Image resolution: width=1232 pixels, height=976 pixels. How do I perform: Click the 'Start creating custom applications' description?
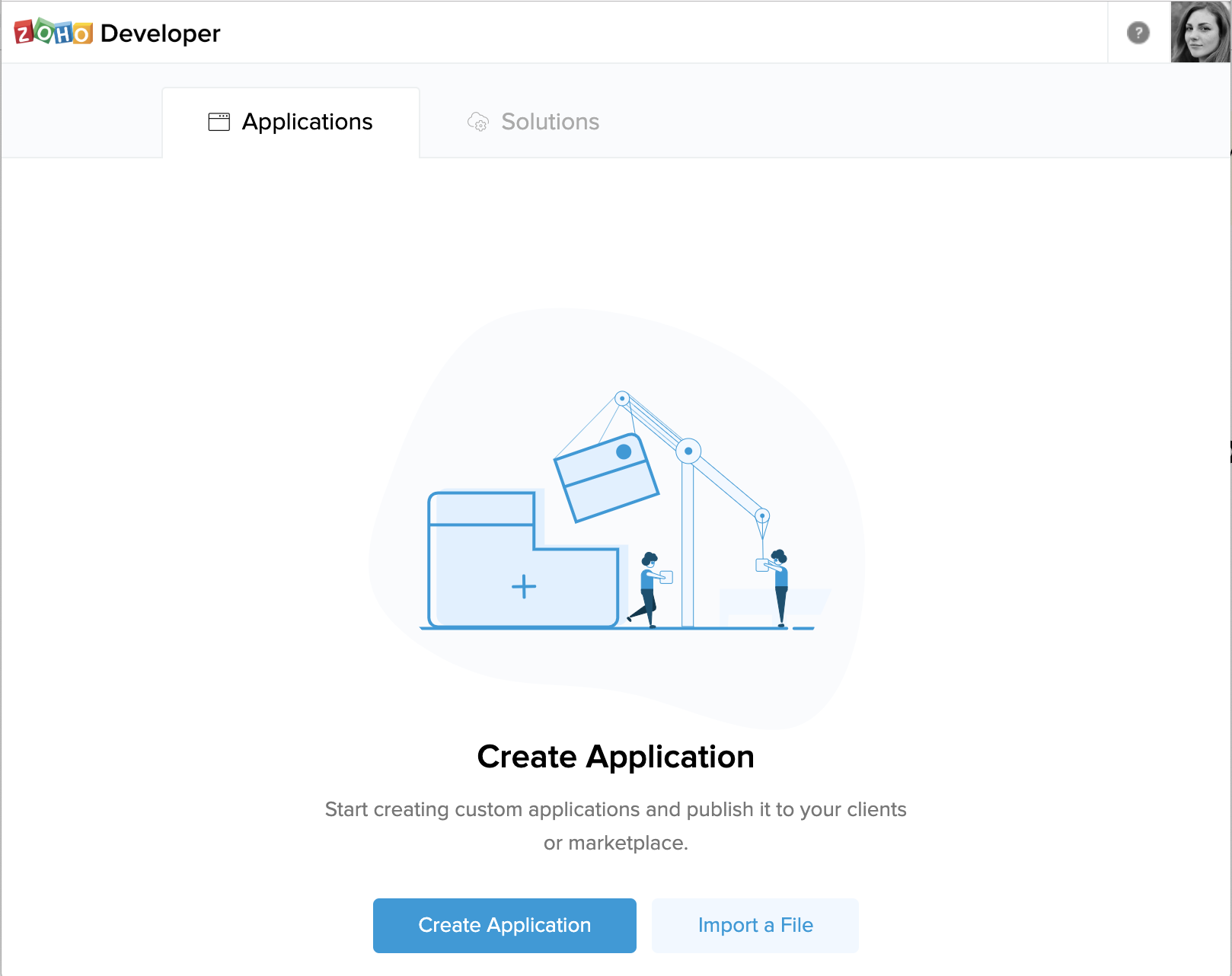tap(615, 826)
